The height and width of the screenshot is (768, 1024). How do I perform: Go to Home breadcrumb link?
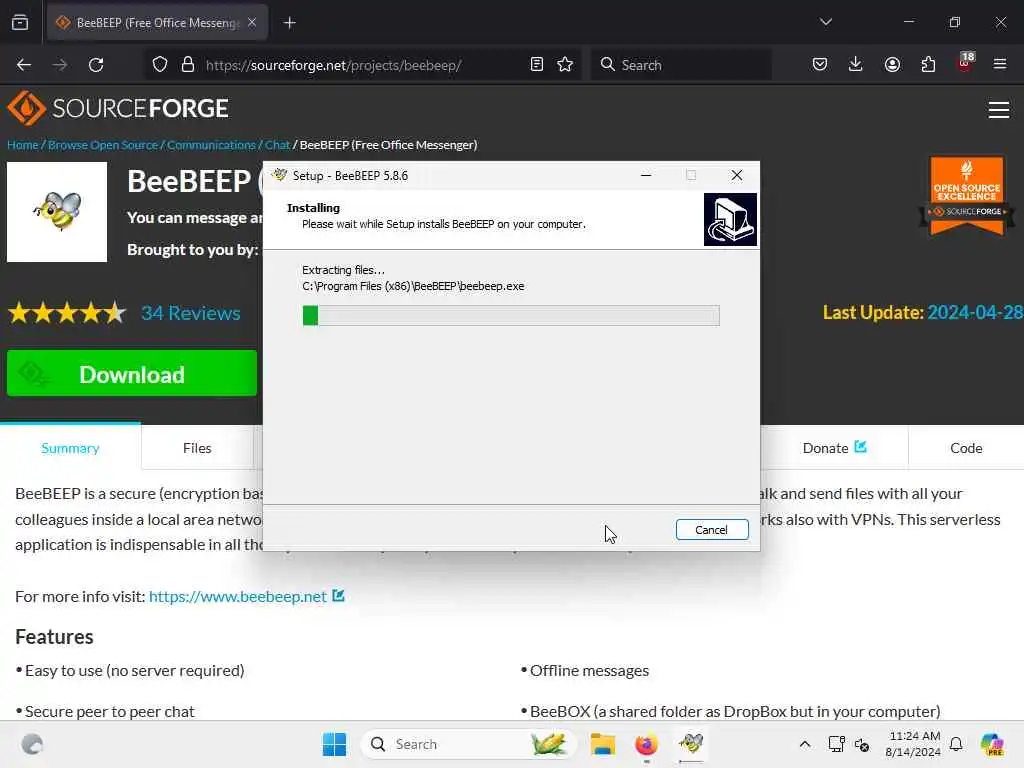[23, 145]
